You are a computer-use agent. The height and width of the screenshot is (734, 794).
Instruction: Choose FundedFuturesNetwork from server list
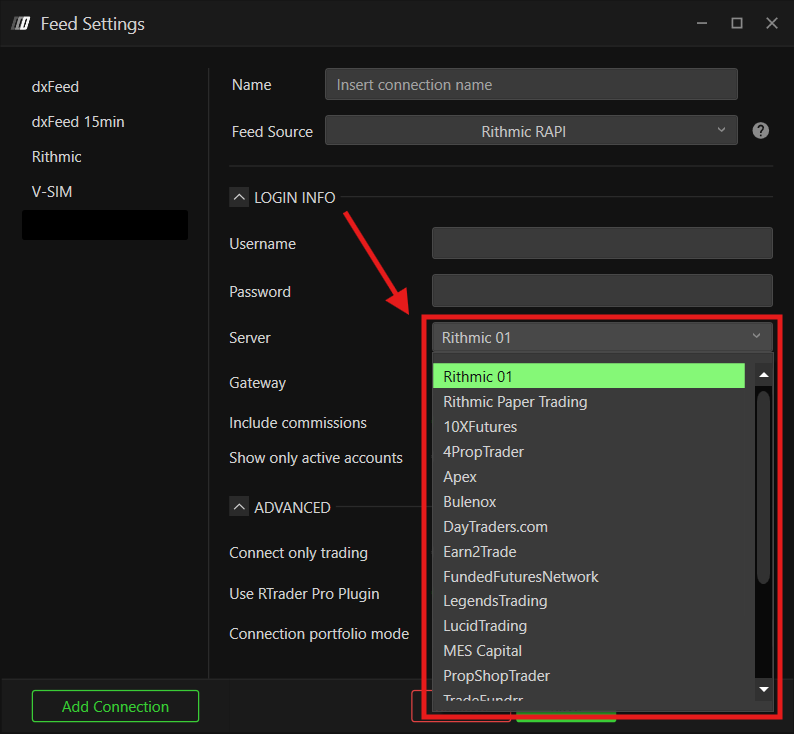click(589, 577)
